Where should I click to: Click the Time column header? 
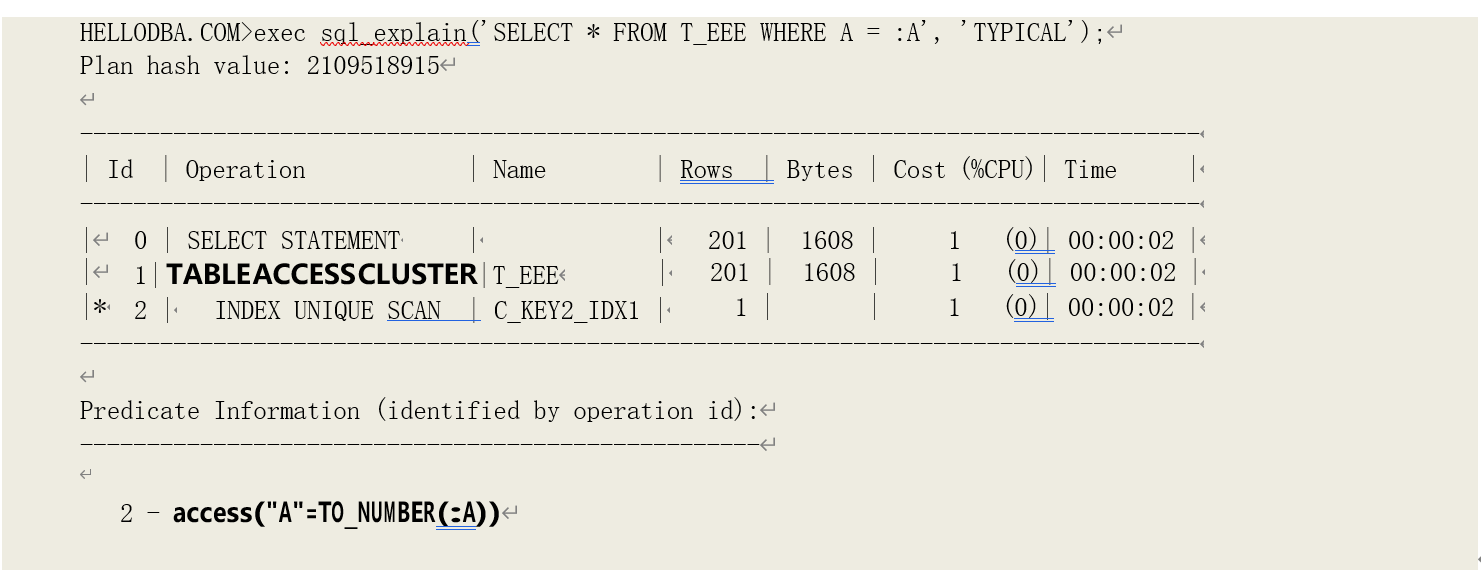tap(1090, 170)
